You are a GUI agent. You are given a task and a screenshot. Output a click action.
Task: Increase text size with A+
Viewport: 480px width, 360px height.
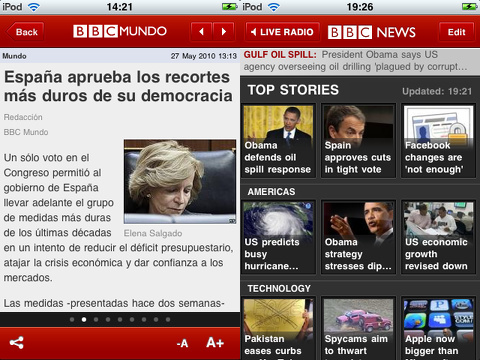click(x=215, y=343)
